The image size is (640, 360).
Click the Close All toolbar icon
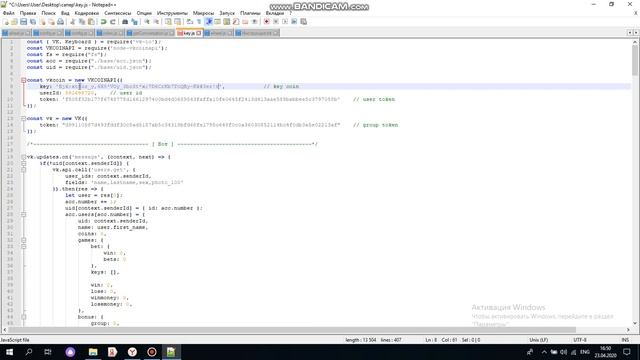pyautogui.click(x=51, y=22)
